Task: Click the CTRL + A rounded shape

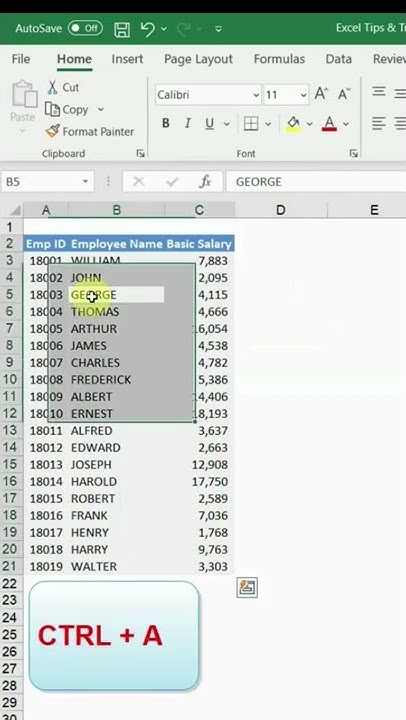Action: pyautogui.click(x=114, y=636)
